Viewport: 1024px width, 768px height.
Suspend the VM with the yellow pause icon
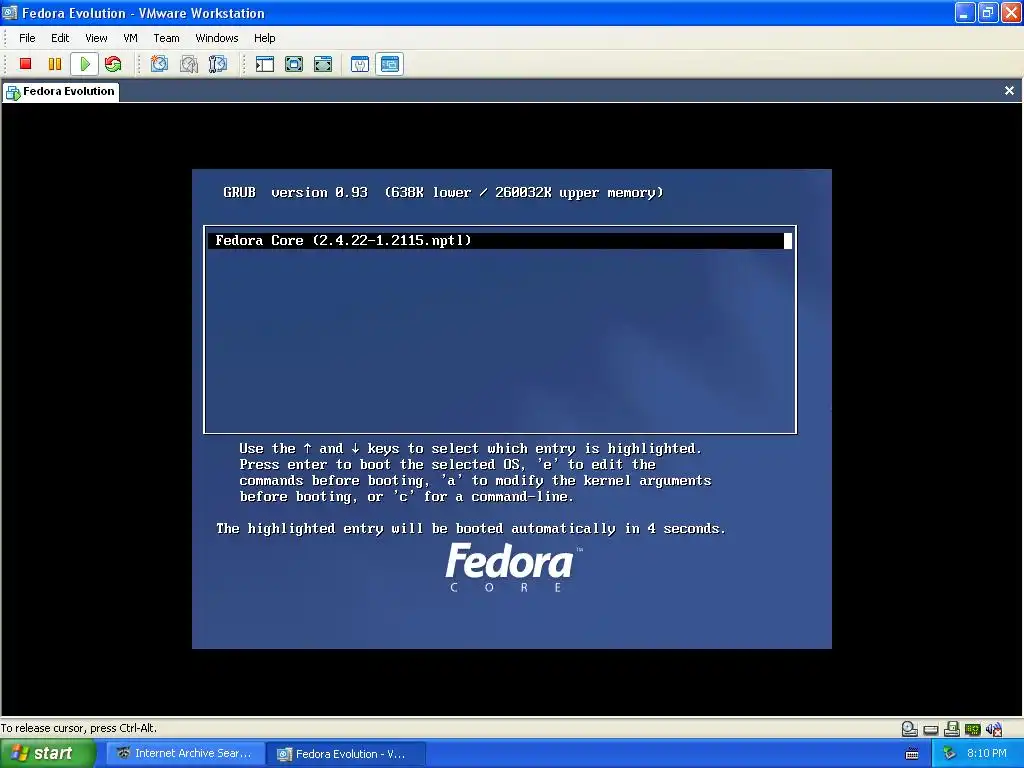55,64
